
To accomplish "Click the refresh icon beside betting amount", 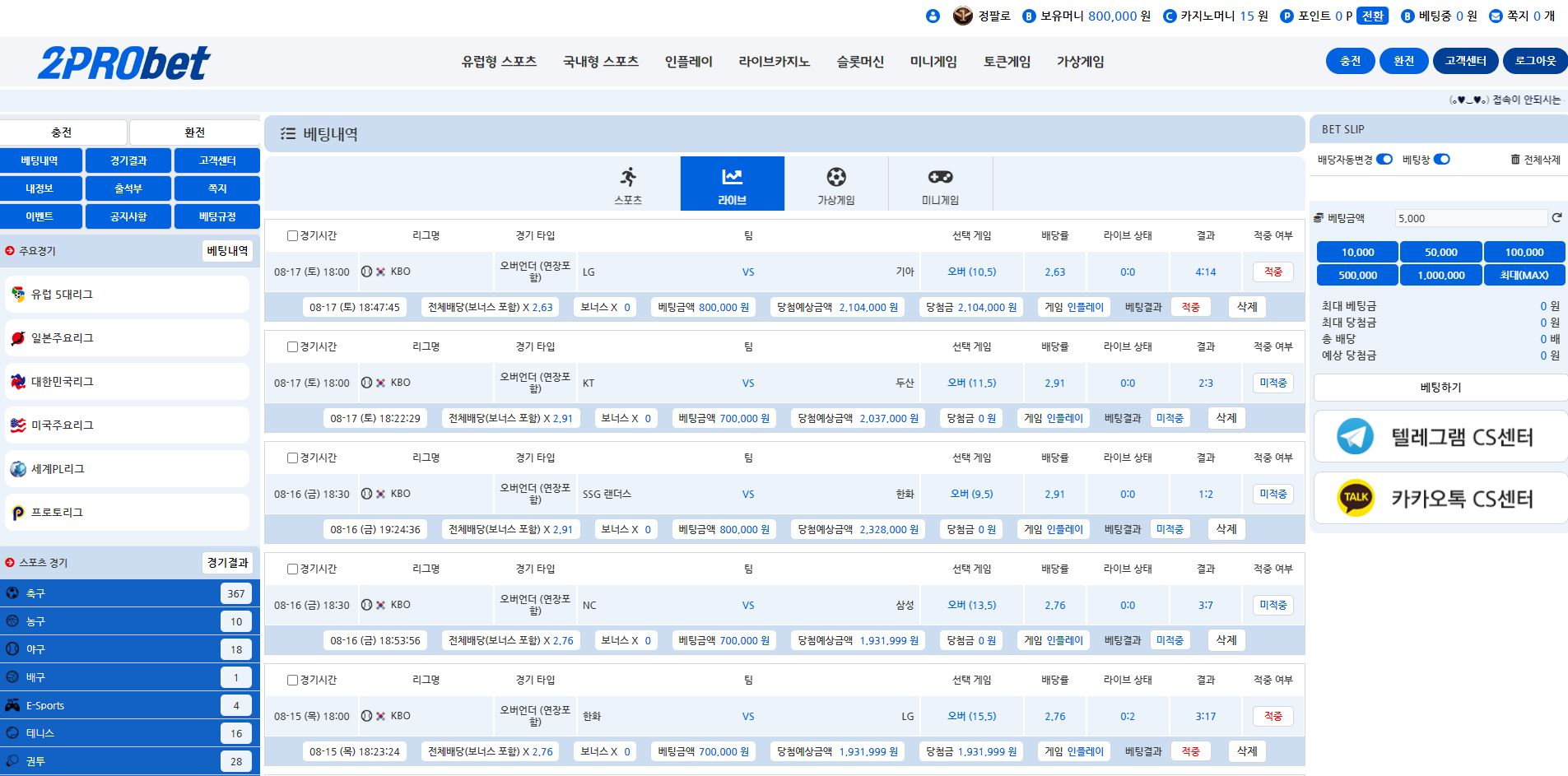I will tap(1556, 218).
